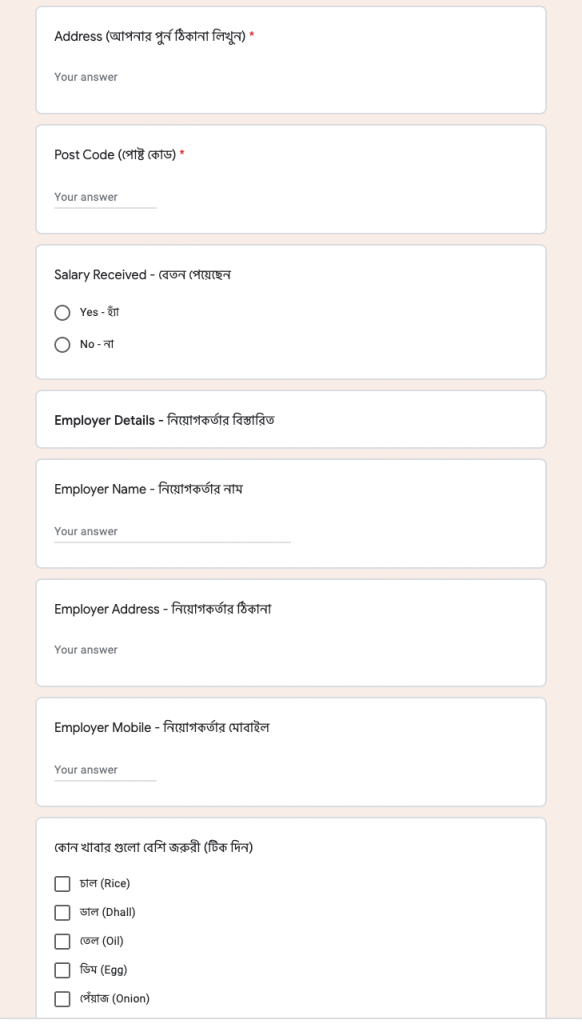
Task: Select the No salary received option
Action: coord(62,345)
